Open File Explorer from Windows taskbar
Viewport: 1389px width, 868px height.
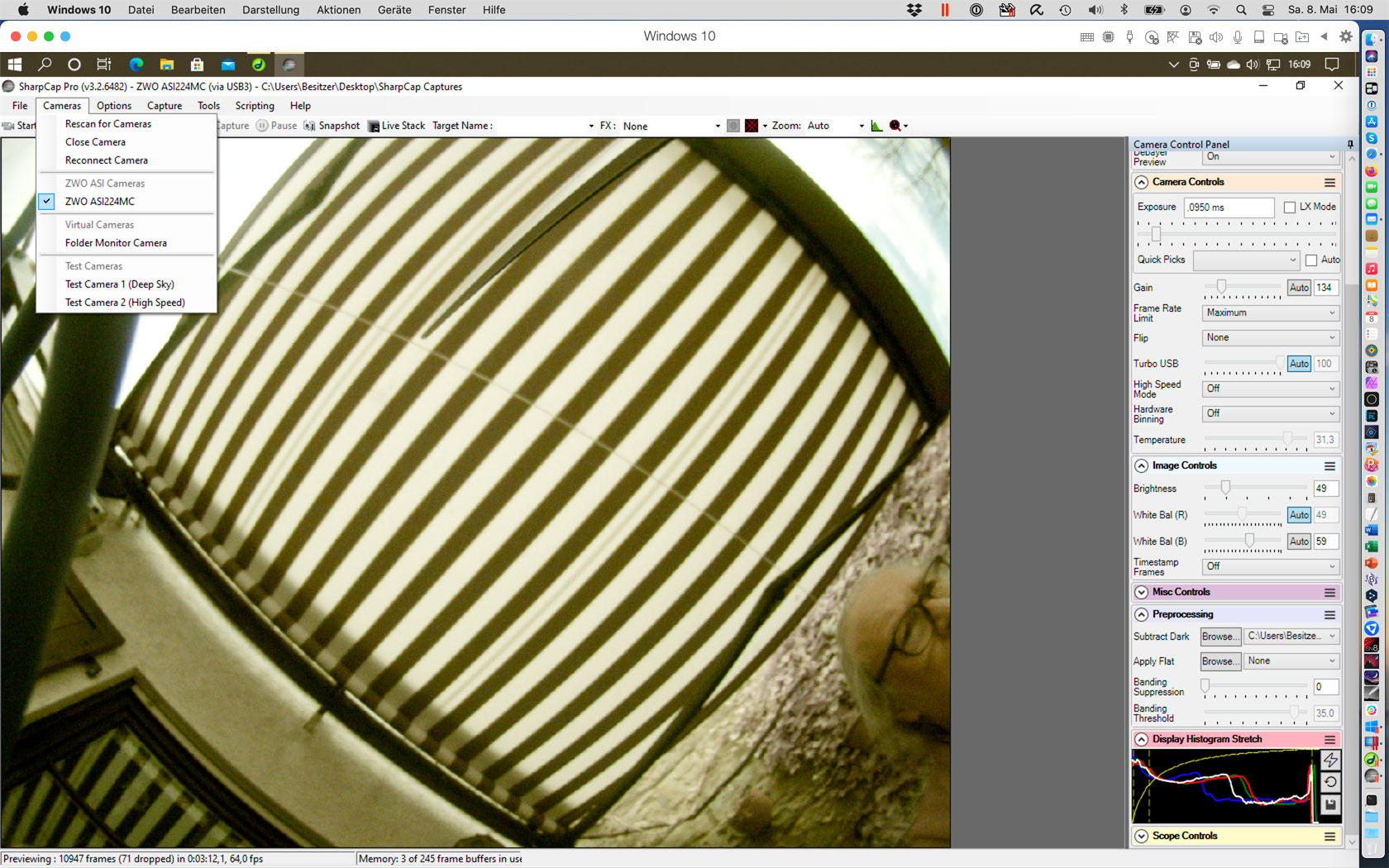point(167,64)
